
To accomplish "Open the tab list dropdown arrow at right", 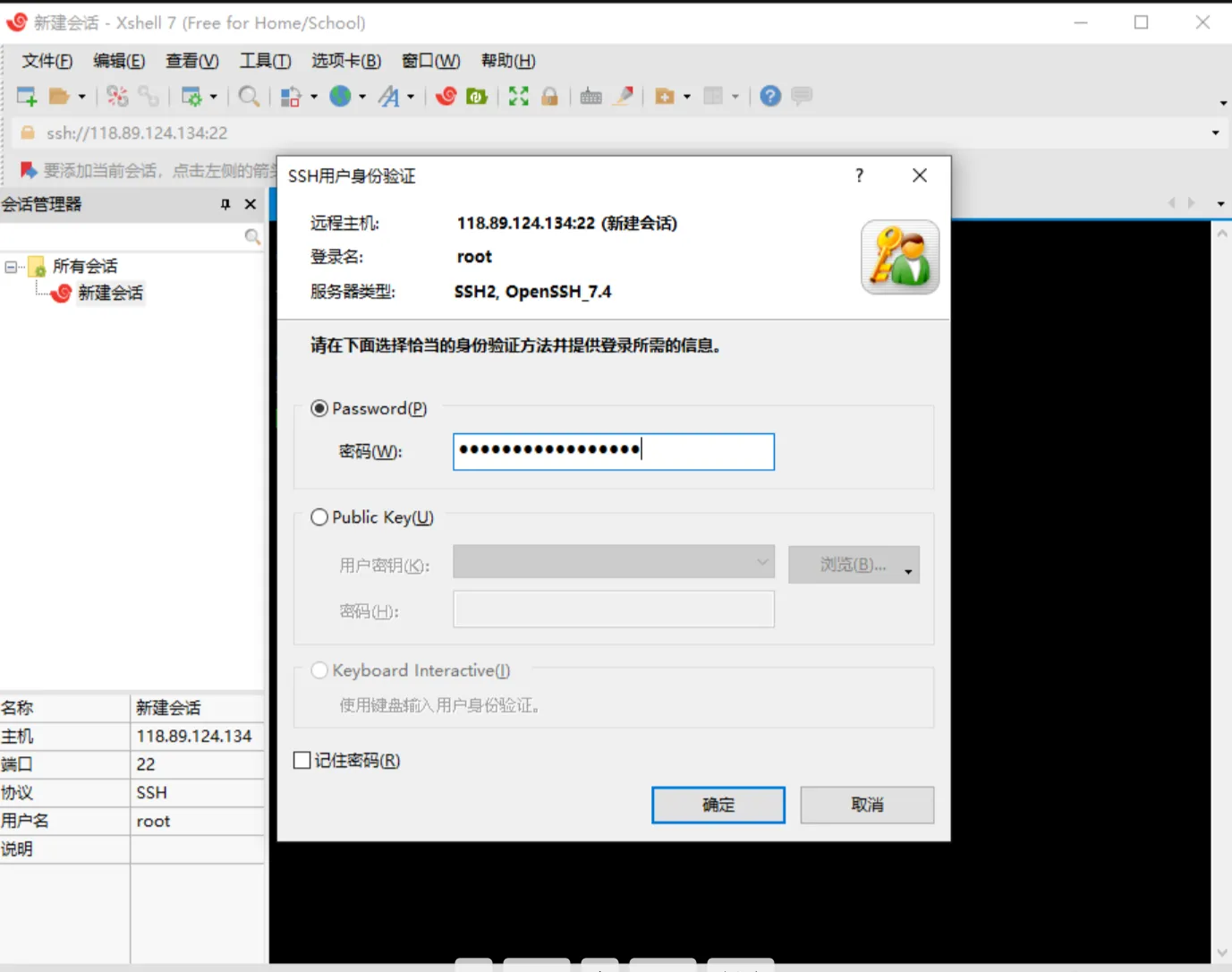I will click(1220, 204).
